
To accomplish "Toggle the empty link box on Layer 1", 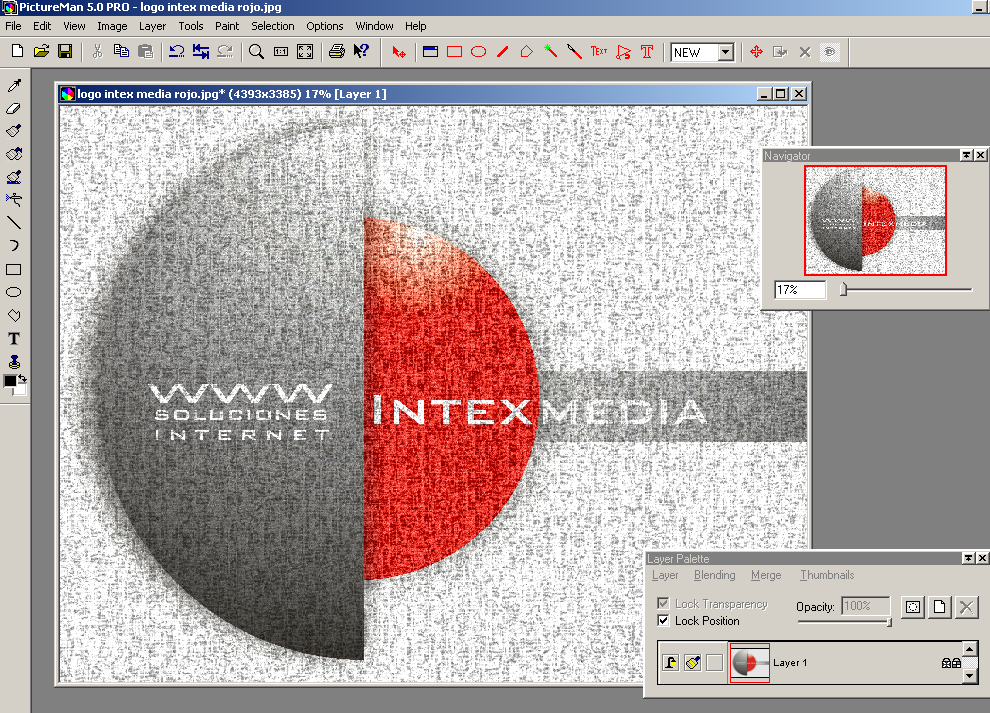I will click(x=715, y=662).
